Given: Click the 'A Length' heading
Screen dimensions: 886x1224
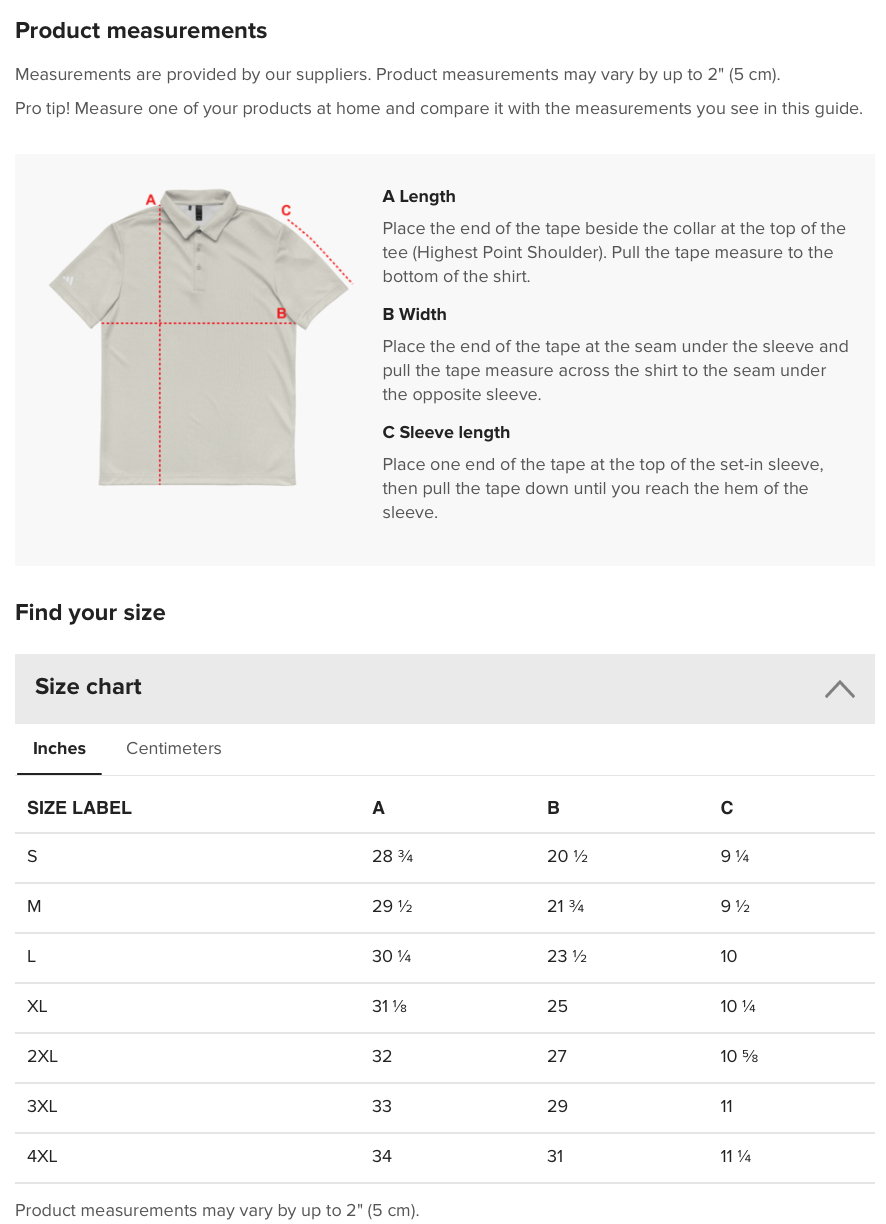Looking at the screenshot, I should coord(418,197).
